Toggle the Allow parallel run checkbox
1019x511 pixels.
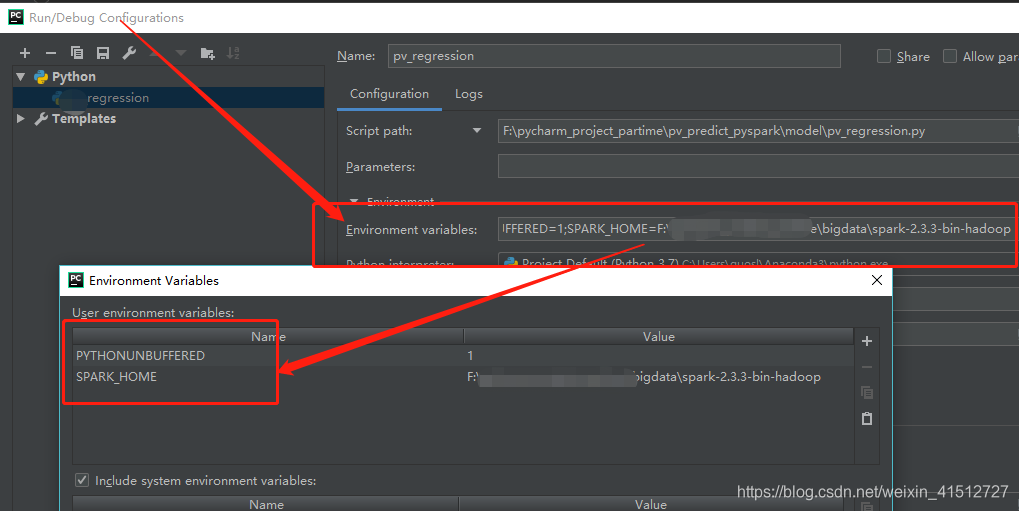pos(950,57)
